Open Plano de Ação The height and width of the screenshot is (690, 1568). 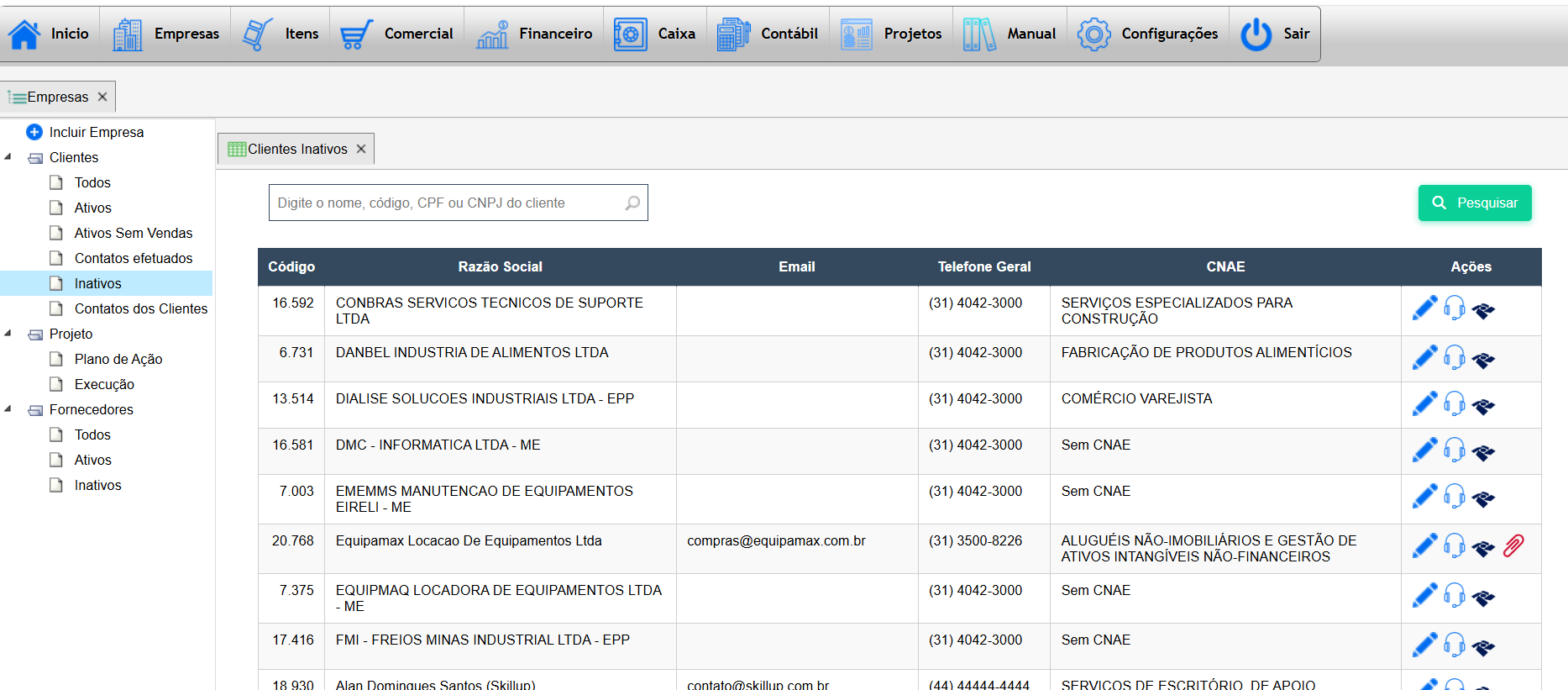tap(118, 359)
